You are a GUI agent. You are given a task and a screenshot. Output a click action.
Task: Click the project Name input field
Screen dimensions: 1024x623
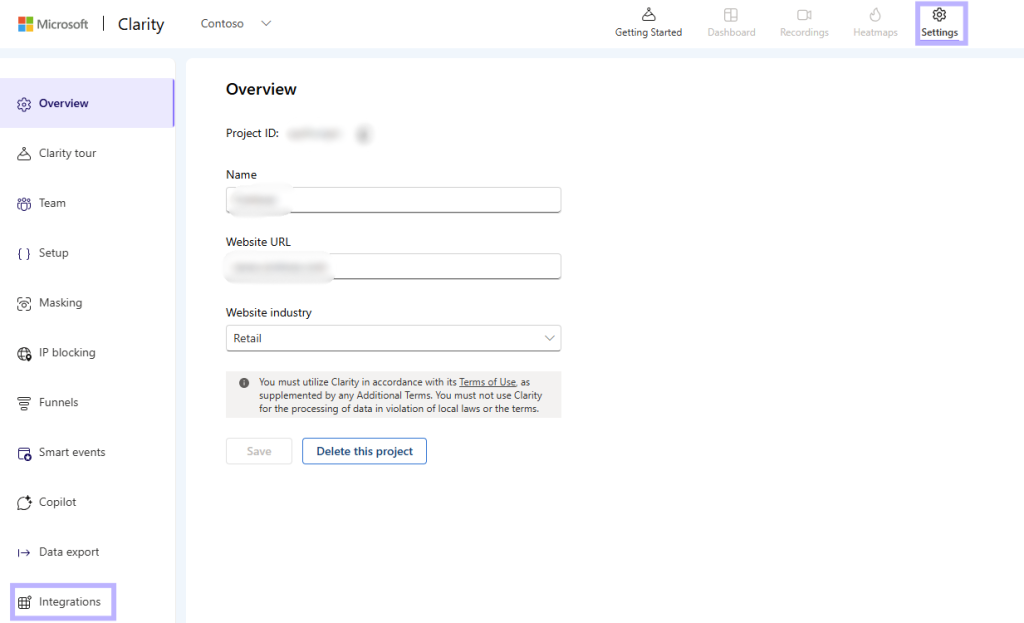pyautogui.click(x=393, y=200)
